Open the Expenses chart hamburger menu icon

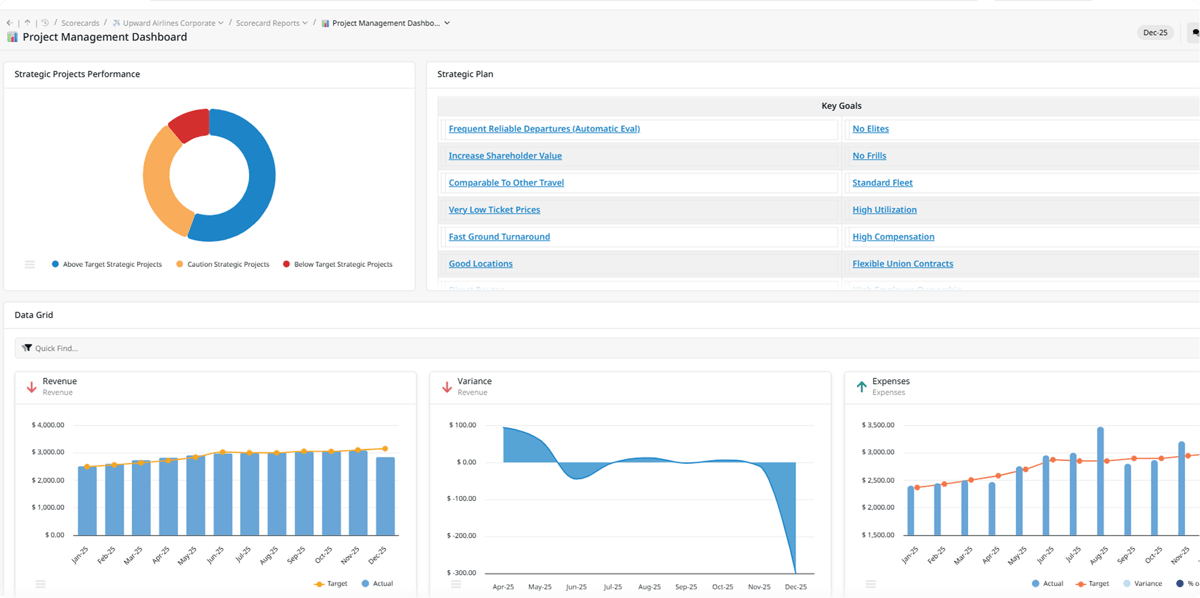[x=871, y=584]
